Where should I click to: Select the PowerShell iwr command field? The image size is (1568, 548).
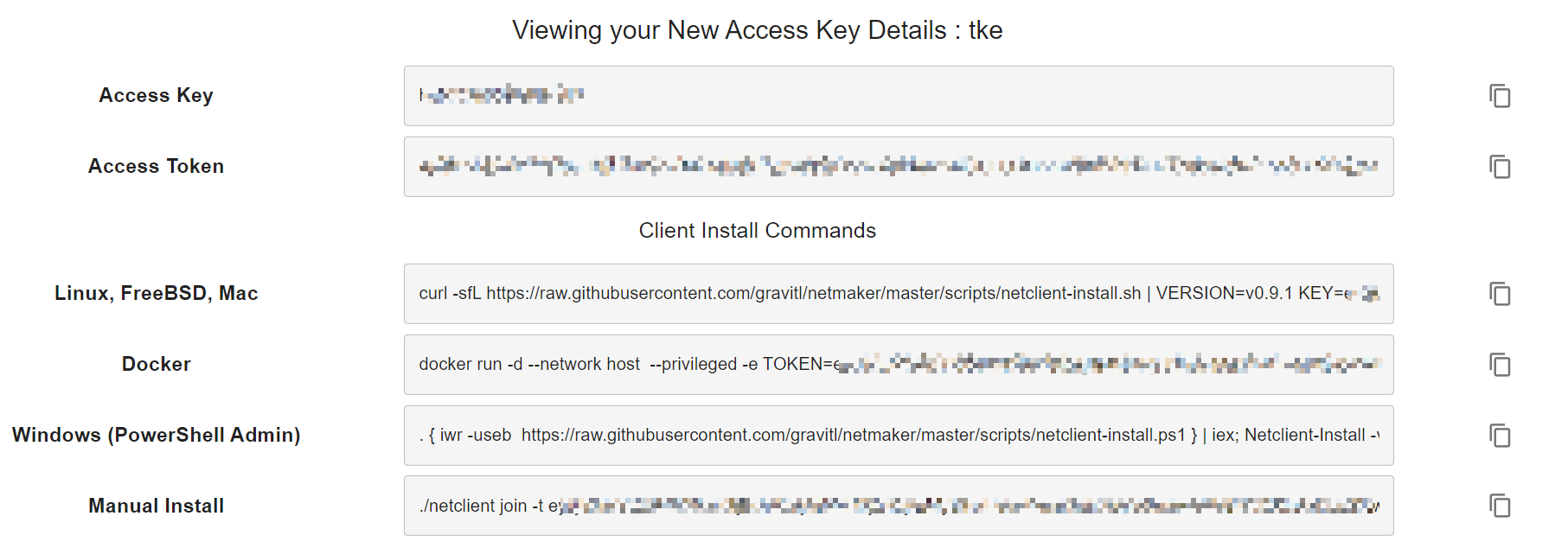pyautogui.click(x=898, y=436)
